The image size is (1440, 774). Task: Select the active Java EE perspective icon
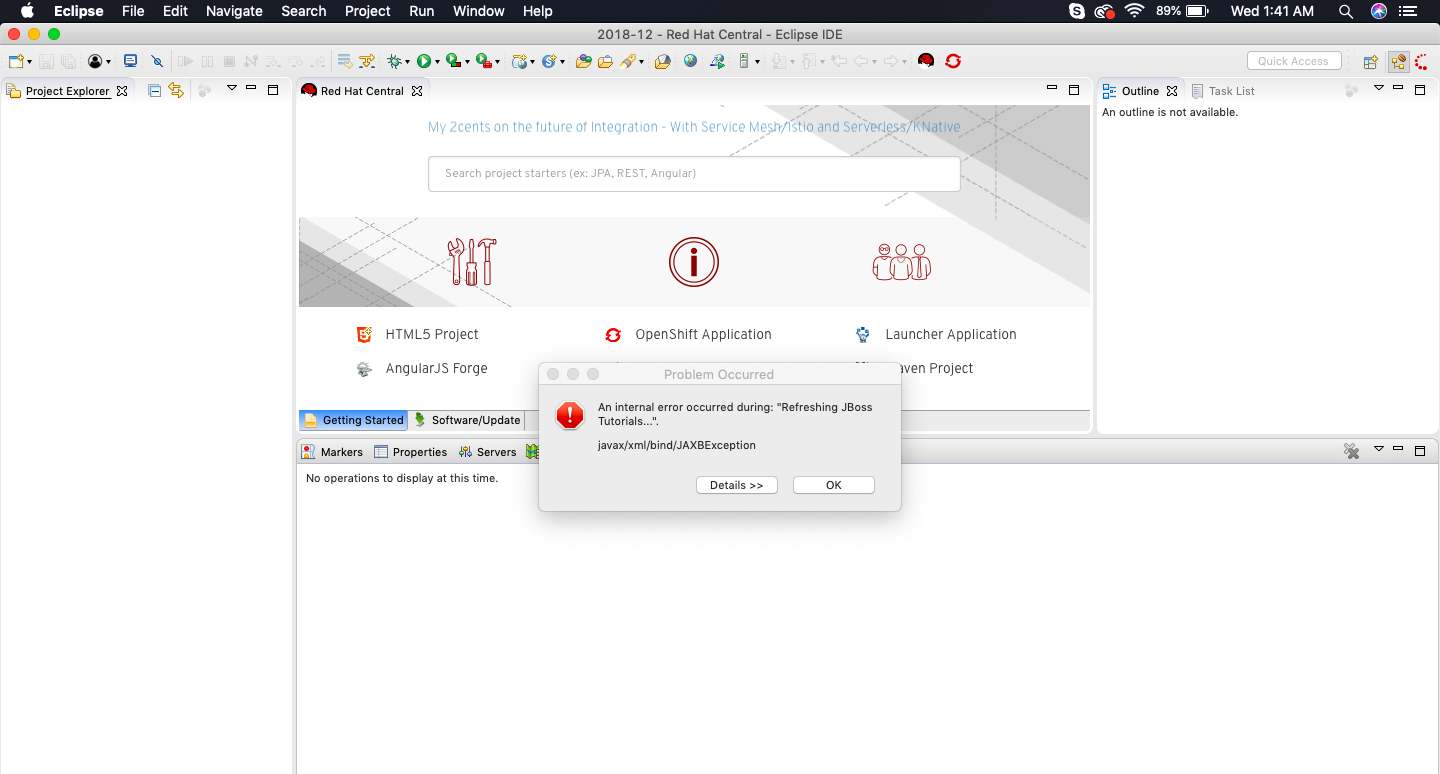click(x=1398, y=62)
